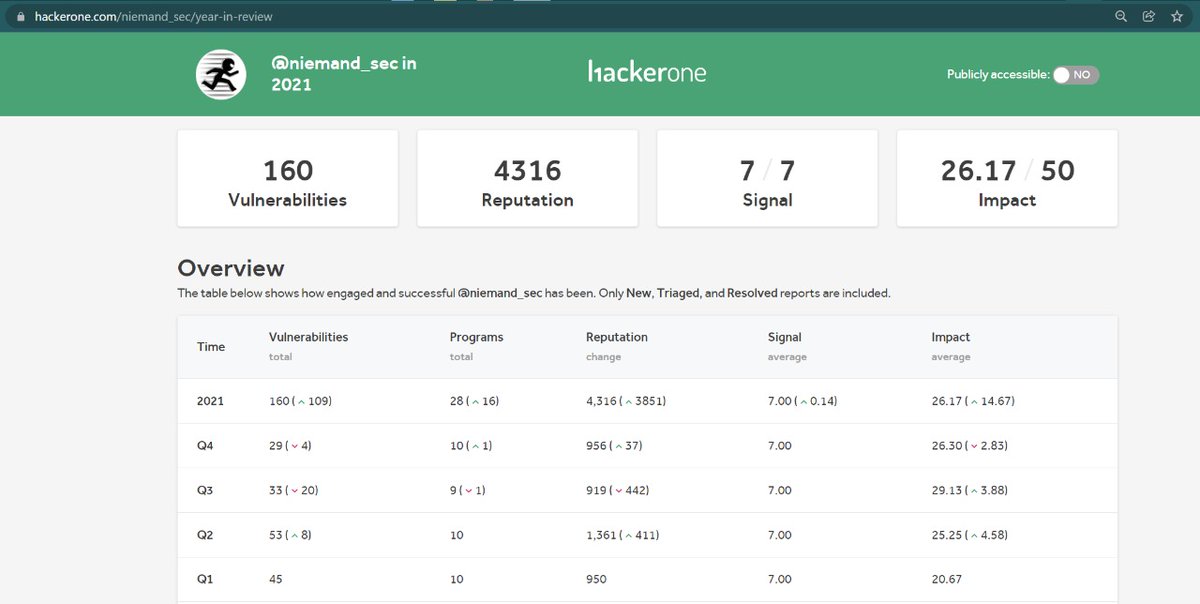Click the Impact average column header
This screenshot has height=604, width=1200.
[x=951, y=346]
